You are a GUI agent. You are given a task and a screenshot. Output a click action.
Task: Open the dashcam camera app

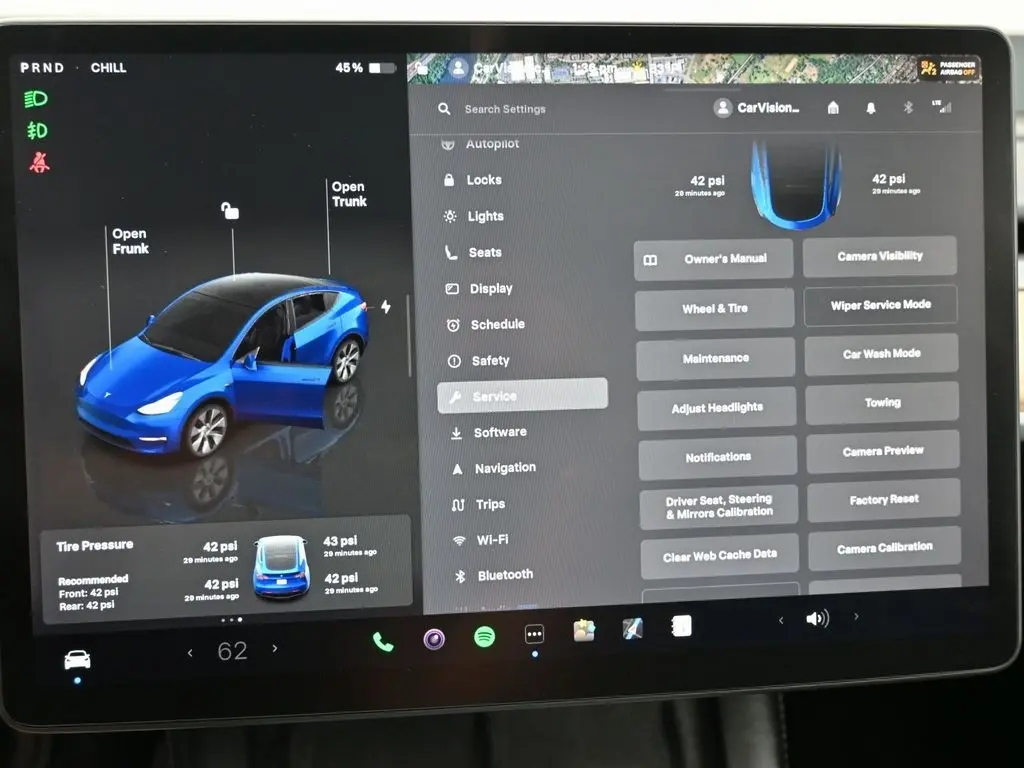[x=434, y=639]
